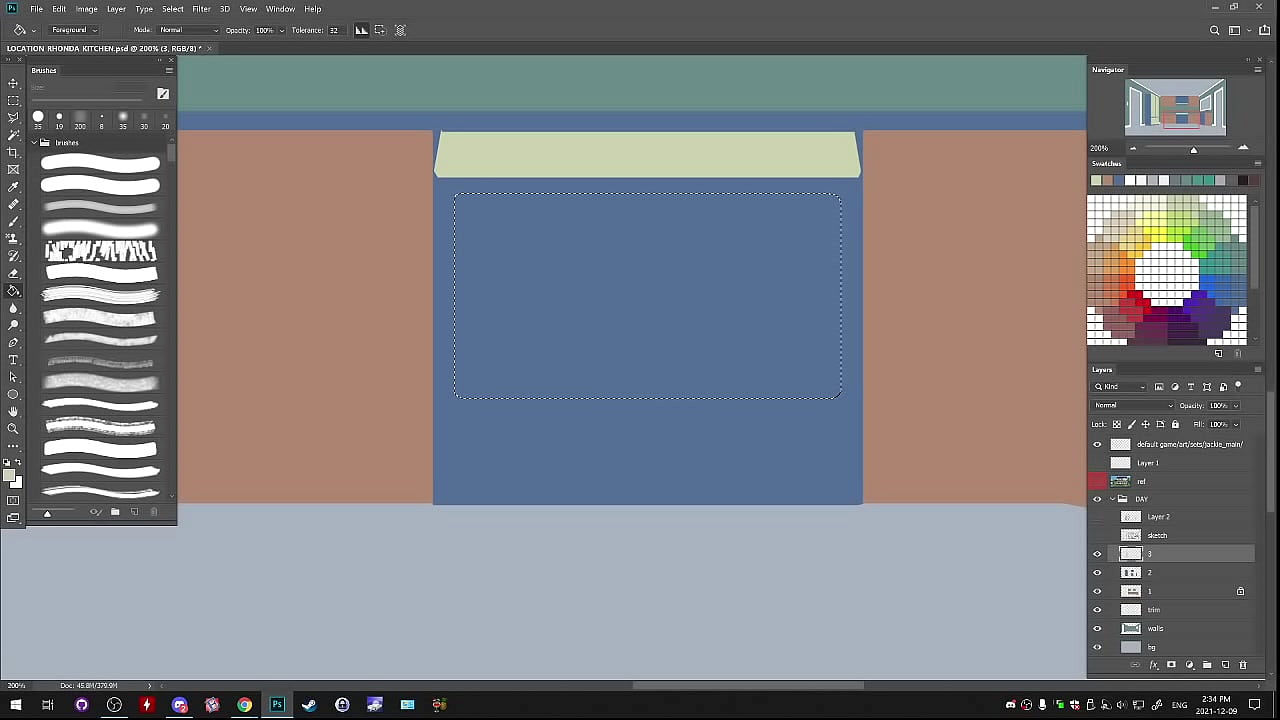Click the foreground color swatch
This screenshot has height=720, width=1280.
[x=9, y=476]
